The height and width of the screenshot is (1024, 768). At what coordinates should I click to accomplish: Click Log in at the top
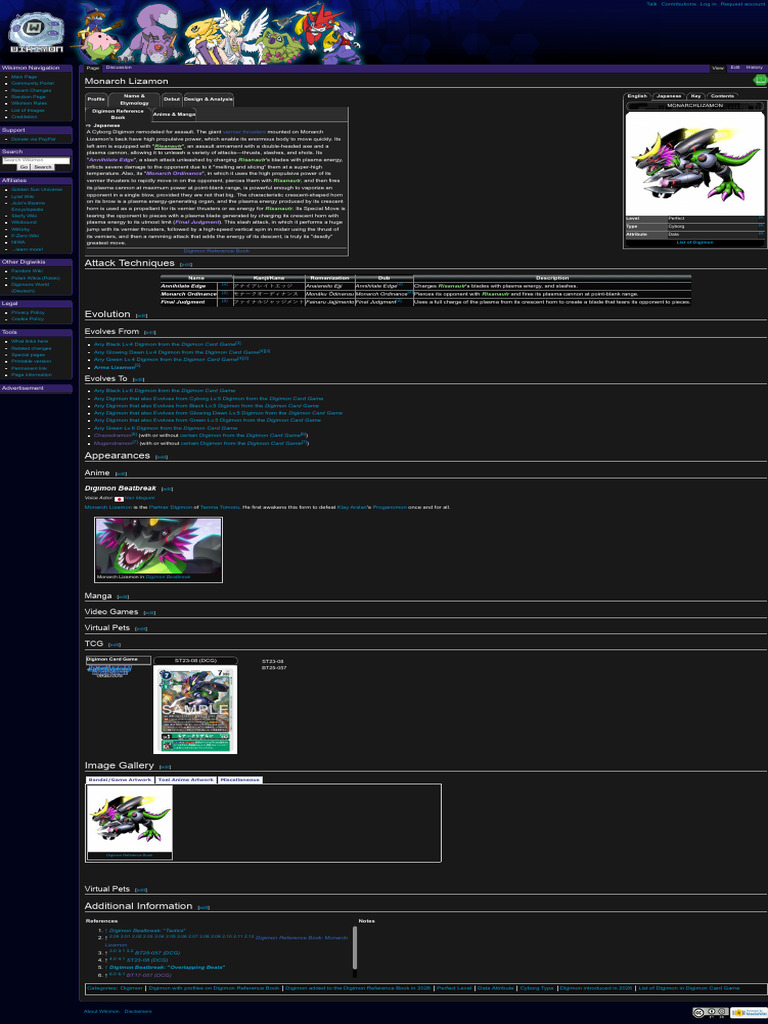708,4
